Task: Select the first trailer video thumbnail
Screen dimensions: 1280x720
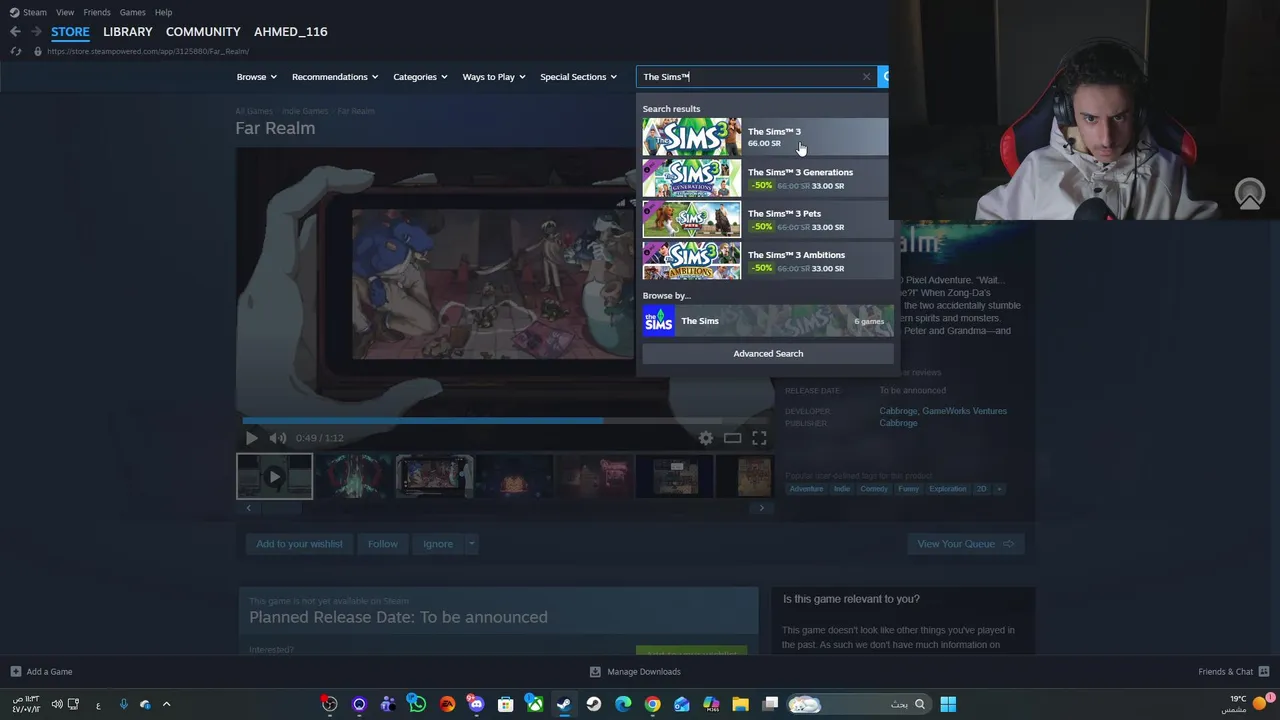Action: 274,477
